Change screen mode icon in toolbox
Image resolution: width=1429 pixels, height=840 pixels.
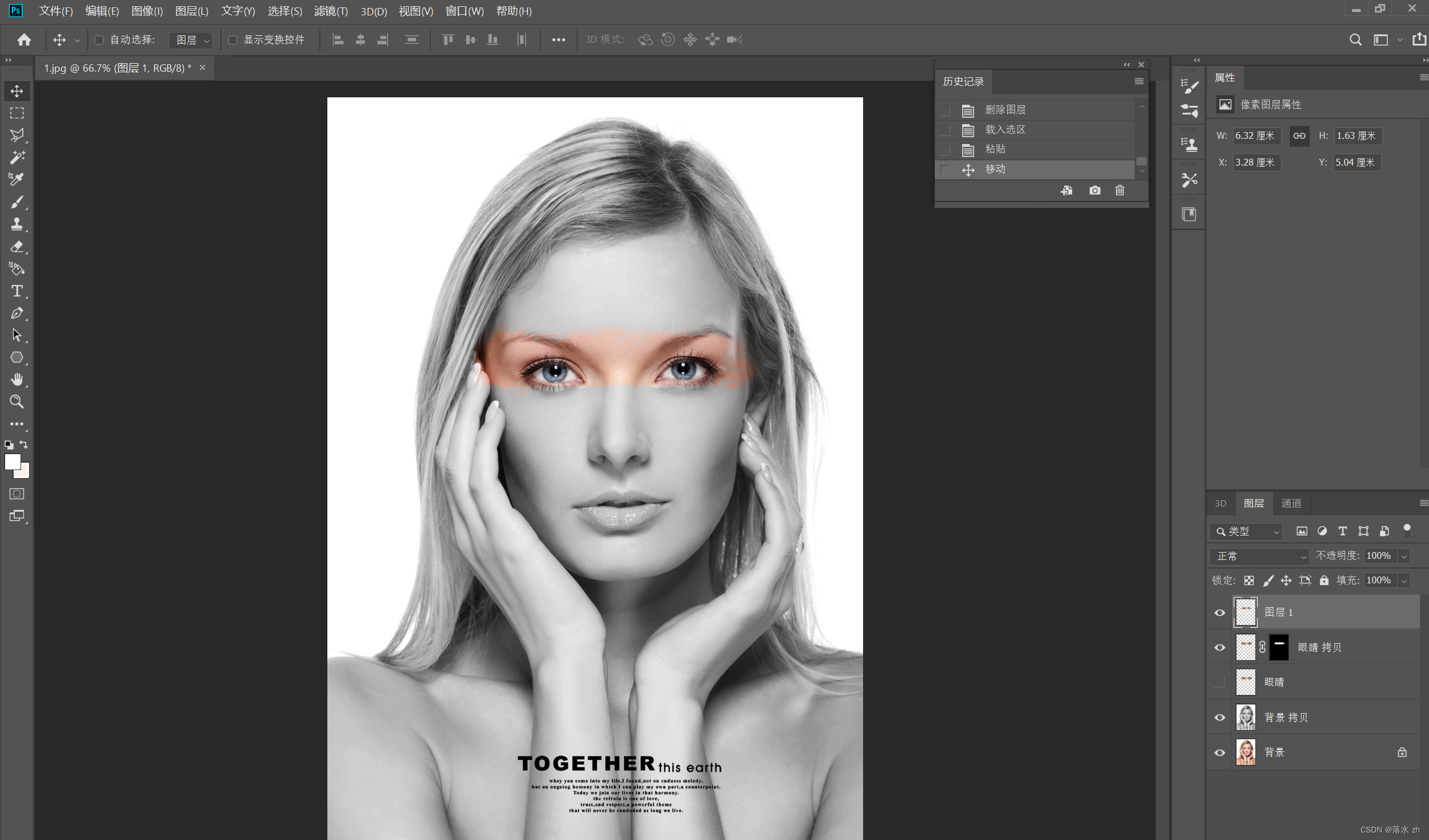point(17,516)
